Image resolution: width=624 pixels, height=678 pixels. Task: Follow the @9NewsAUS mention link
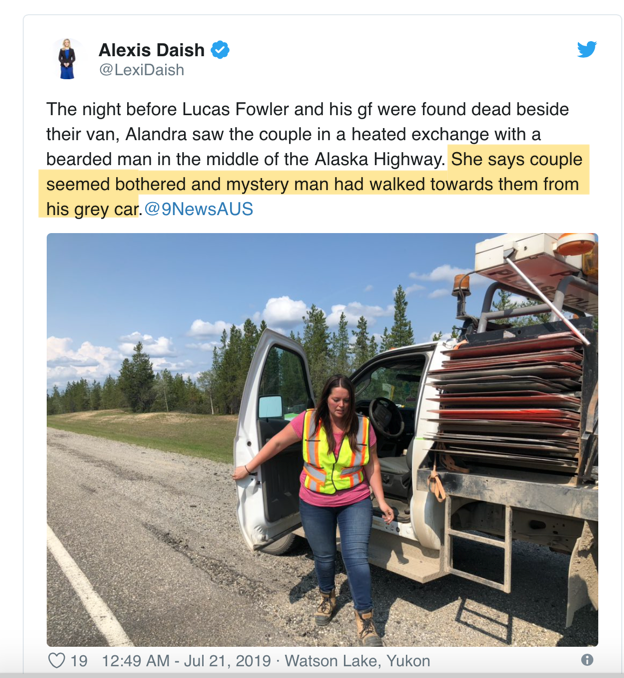198,209
